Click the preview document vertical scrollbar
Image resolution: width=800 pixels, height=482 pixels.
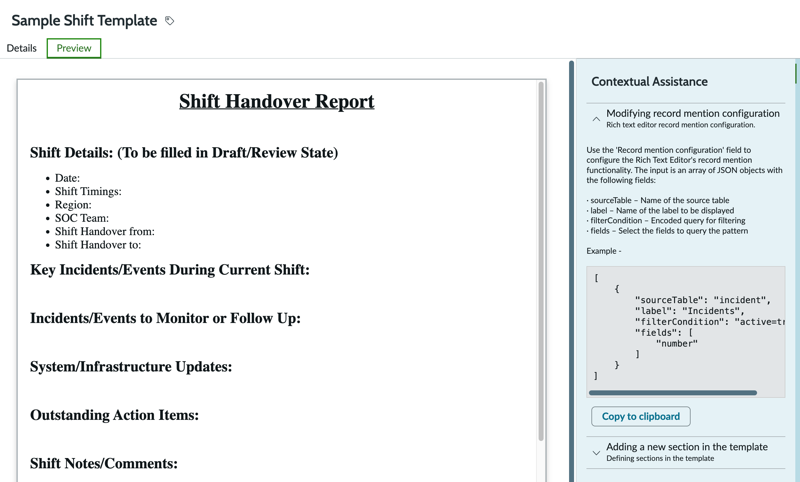coord(541,261)
